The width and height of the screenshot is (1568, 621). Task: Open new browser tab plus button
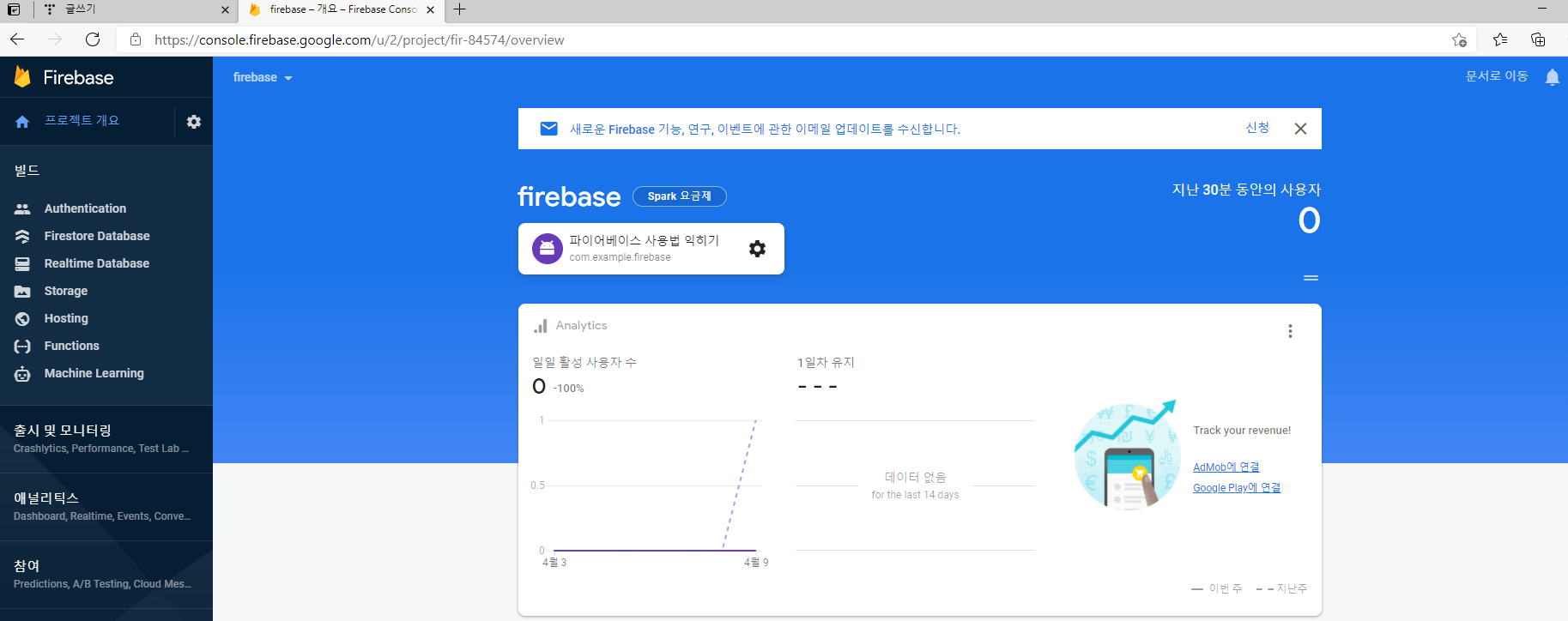[x=460, y=9]
